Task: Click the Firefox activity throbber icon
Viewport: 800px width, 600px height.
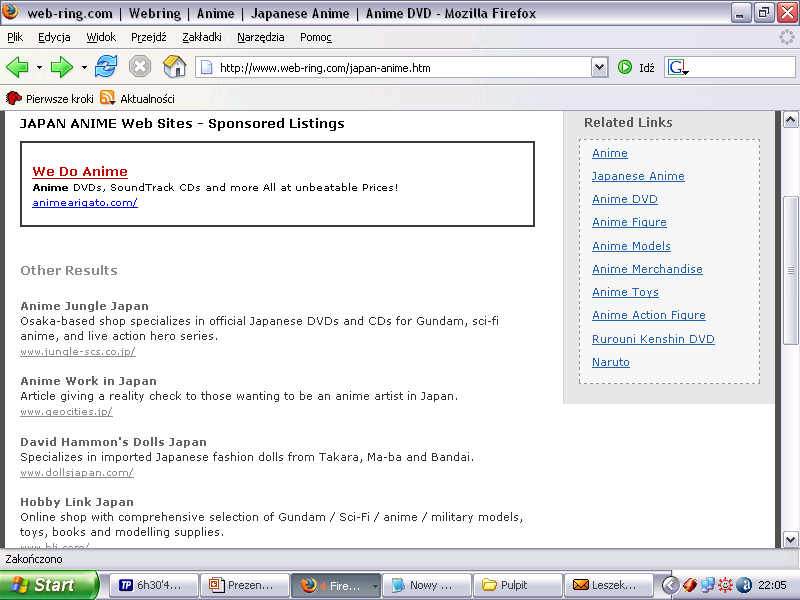Action: (786, 37)
